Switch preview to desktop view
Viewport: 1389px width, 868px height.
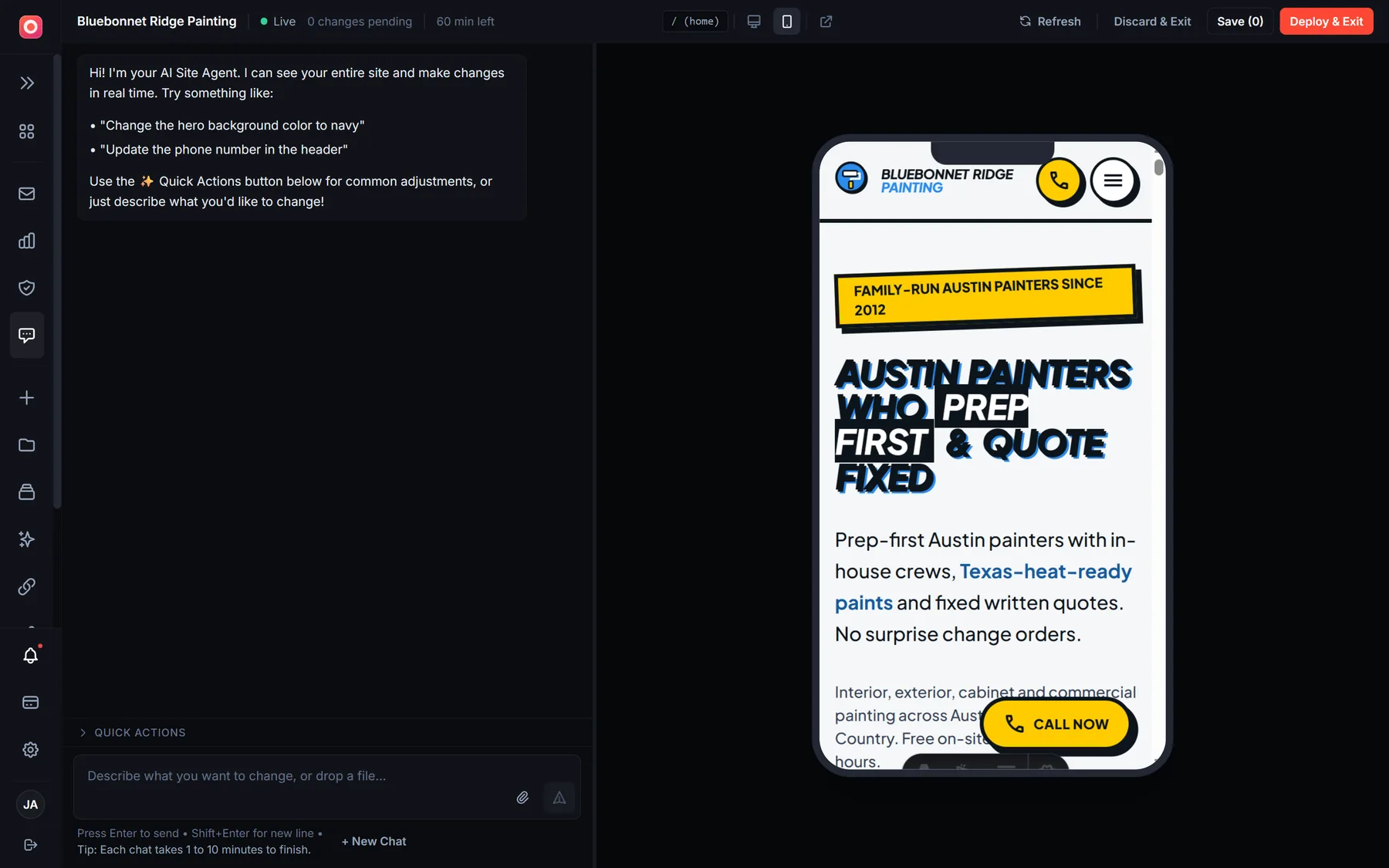pos(754,22)
